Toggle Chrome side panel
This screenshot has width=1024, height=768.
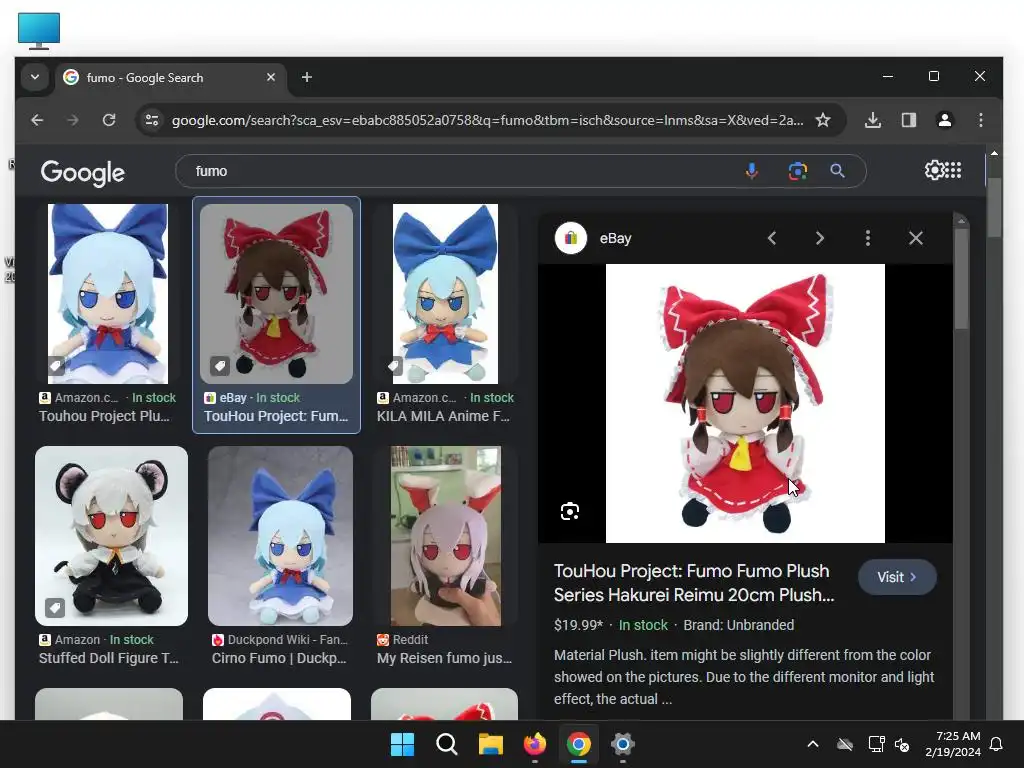point(908,120)
